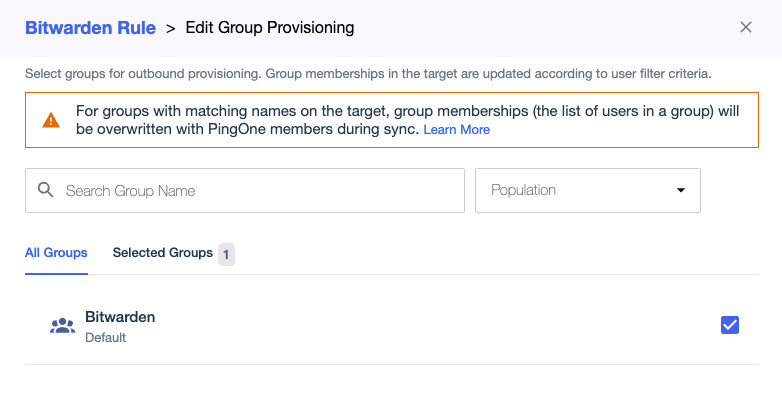
Task: Select the Bitwarden group name
Action: [120, 317]
